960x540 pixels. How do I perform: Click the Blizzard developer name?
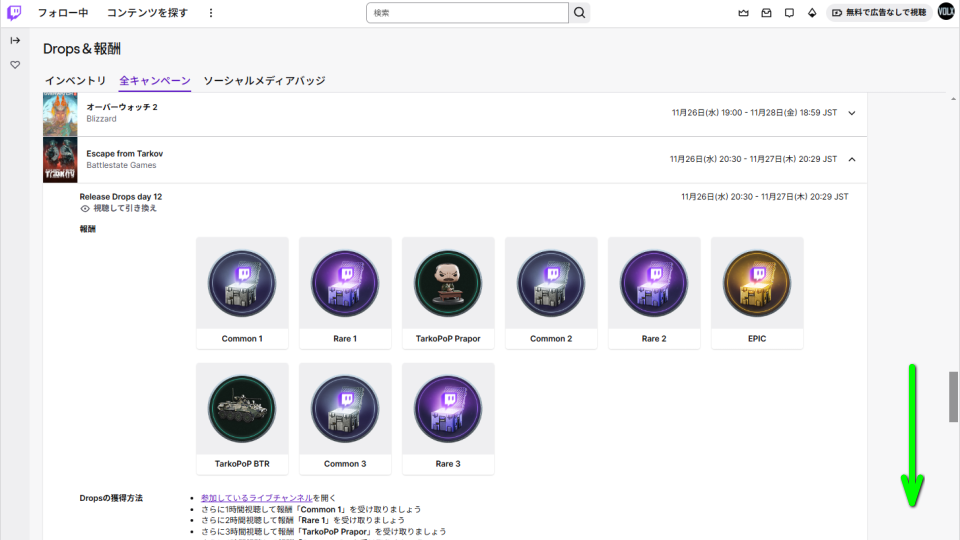coord(101,119)
